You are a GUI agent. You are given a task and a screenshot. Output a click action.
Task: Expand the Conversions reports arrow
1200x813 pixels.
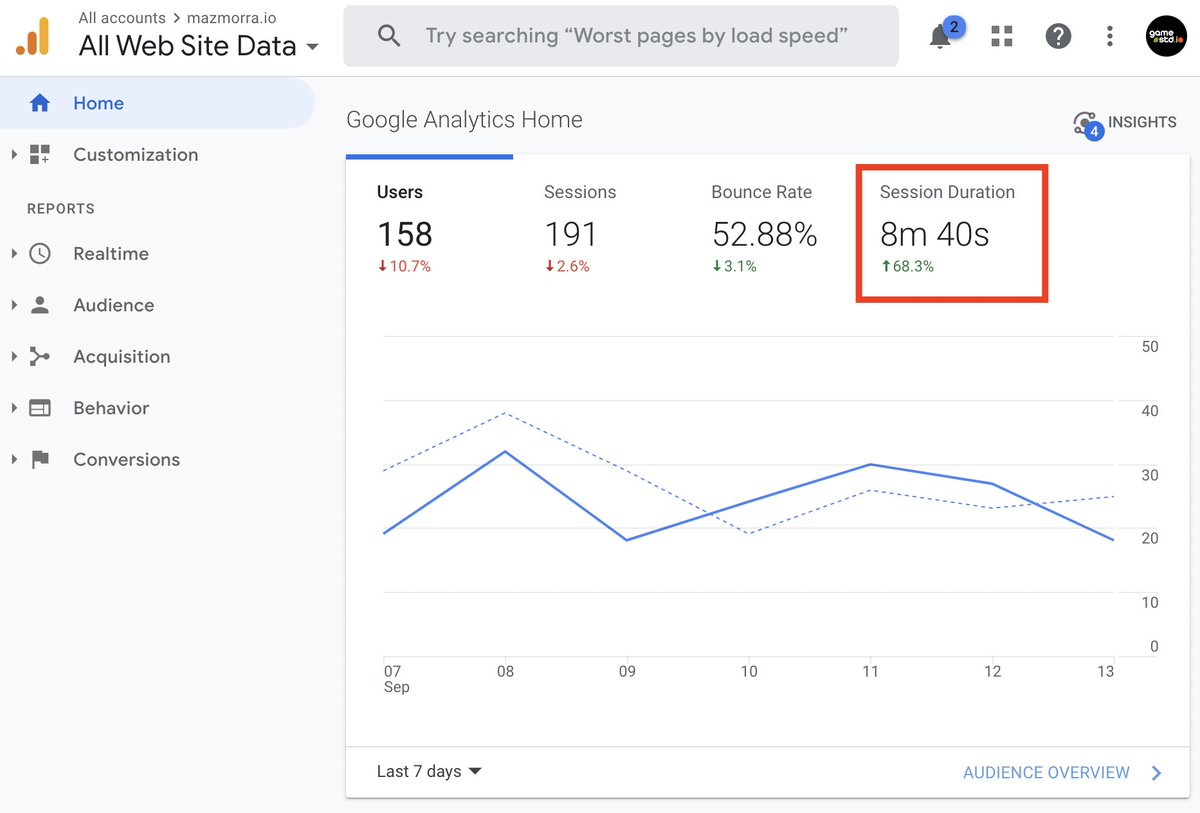tap(14, 460)
